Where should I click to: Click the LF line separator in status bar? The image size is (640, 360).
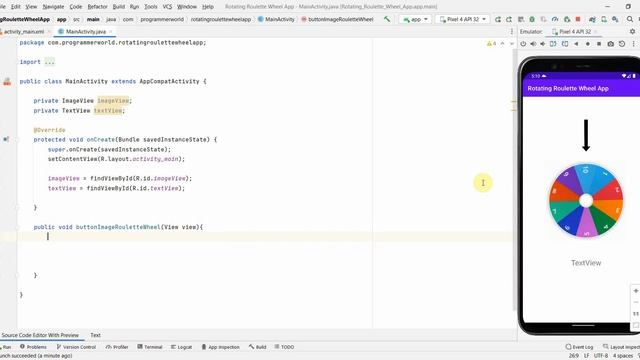(x=586, y=356)
